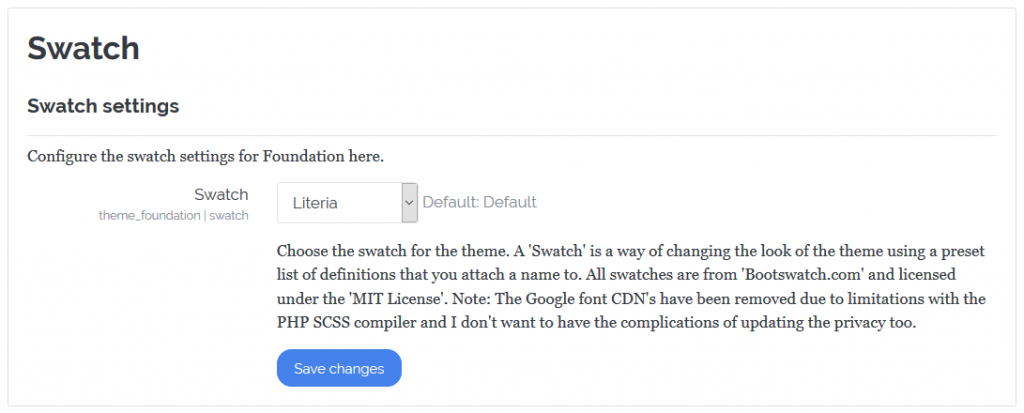
Task: Expand the Swatch dropdown chevron arrow
Action: [x=409, y=203]
